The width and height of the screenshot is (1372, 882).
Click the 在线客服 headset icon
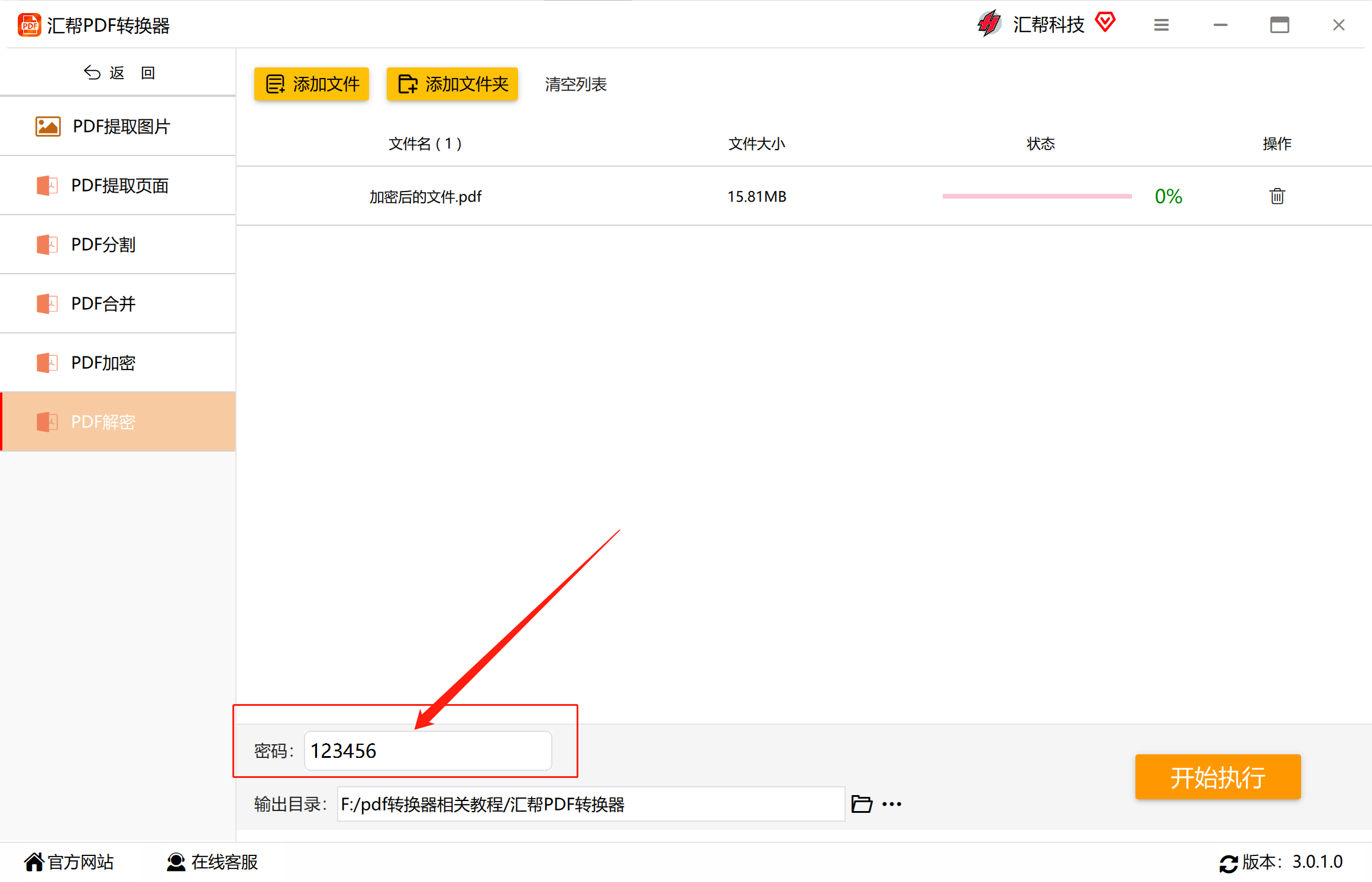click(176, 862)
